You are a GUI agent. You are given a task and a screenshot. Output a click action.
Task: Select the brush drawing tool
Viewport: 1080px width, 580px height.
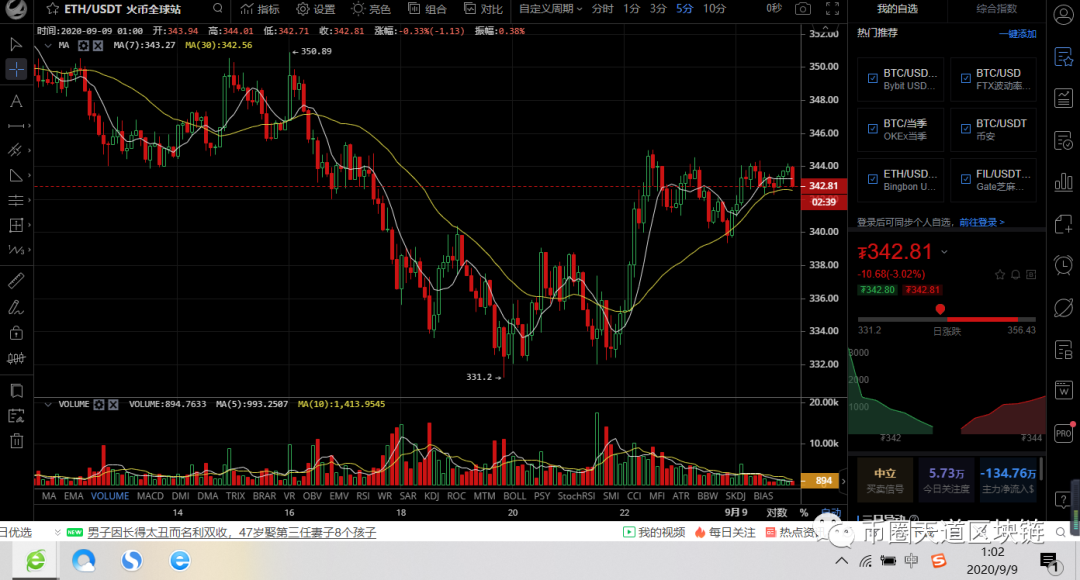pyautogui.click(x=15, y=308)
